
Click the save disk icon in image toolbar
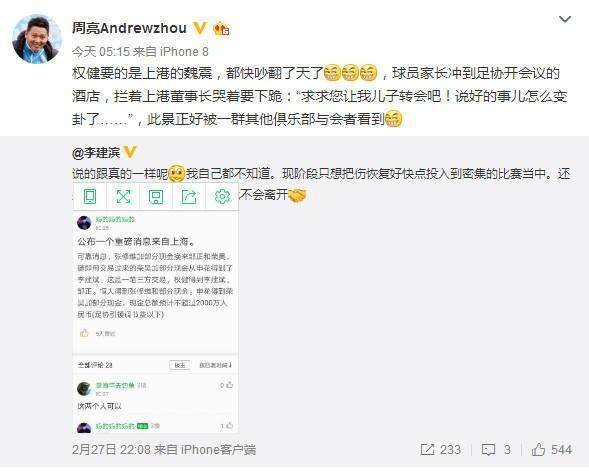pyautogui.click(x=156, y=197)
